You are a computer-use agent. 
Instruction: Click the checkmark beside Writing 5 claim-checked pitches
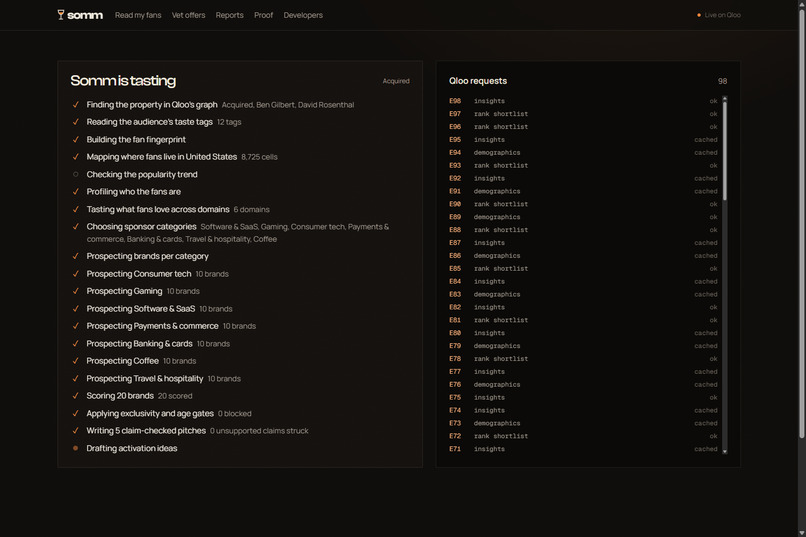coord(76,431)
